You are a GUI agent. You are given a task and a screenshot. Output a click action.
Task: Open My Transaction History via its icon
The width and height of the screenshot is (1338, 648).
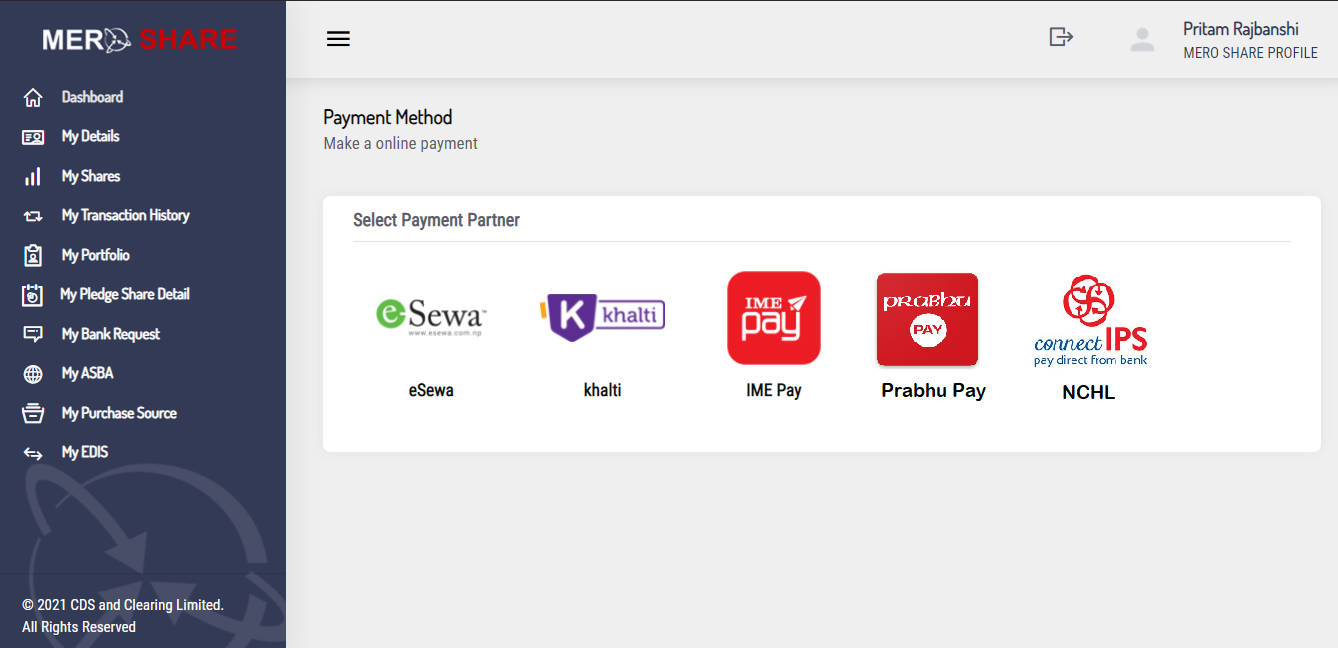click(x=31, y=215)
